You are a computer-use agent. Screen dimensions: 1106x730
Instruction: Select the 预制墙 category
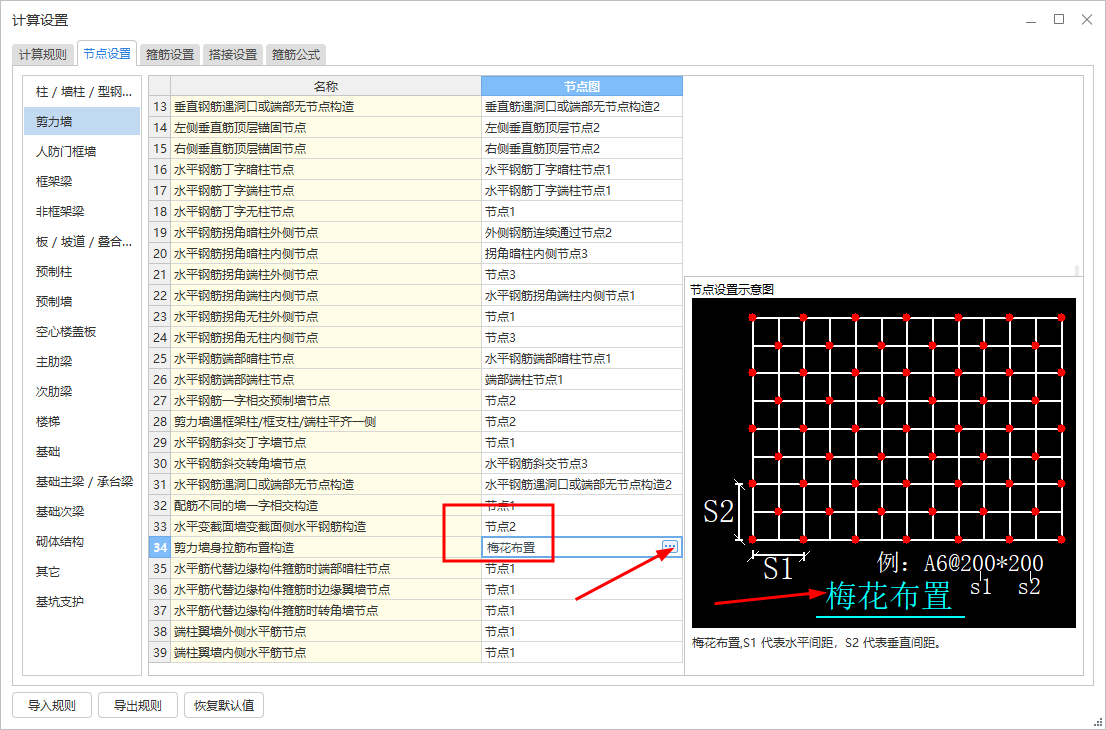click(83, 302)
